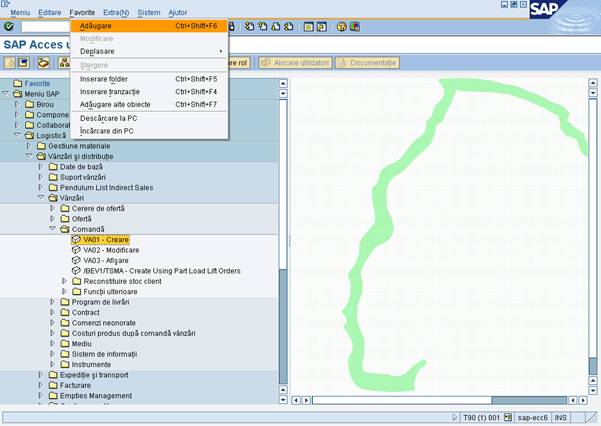Click the Alocare utilizatori button
The image size is (601, 426).
[296, 63]
